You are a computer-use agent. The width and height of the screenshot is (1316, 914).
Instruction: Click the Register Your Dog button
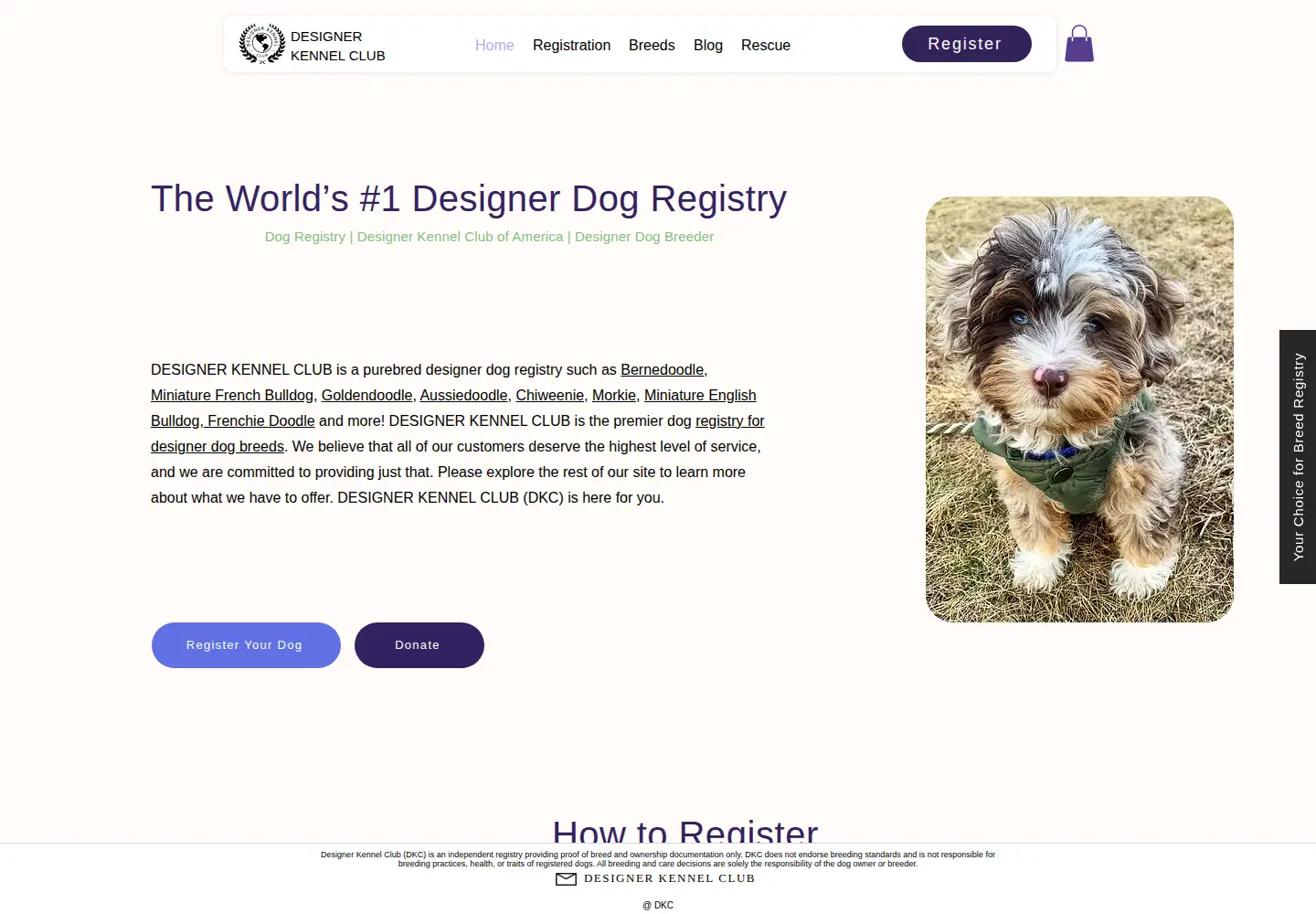[x=246, y=645]
